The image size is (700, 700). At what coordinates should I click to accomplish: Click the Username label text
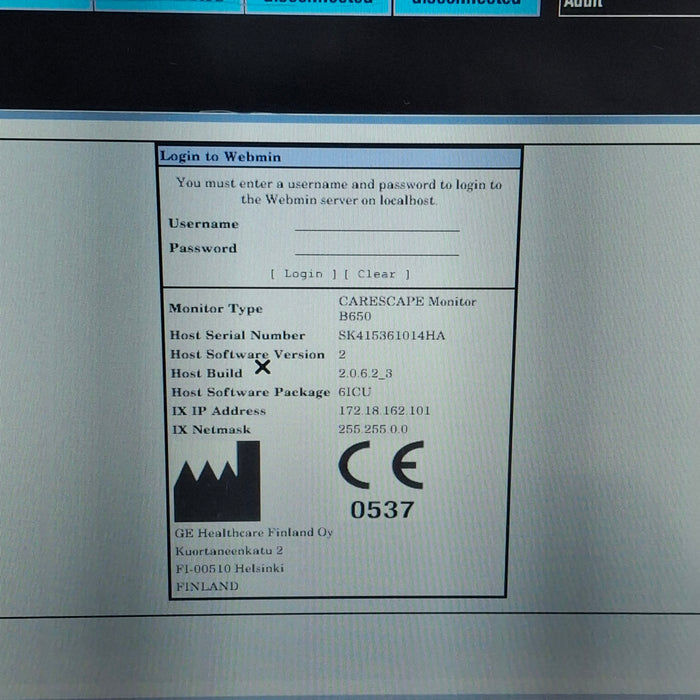coord(203,224)
